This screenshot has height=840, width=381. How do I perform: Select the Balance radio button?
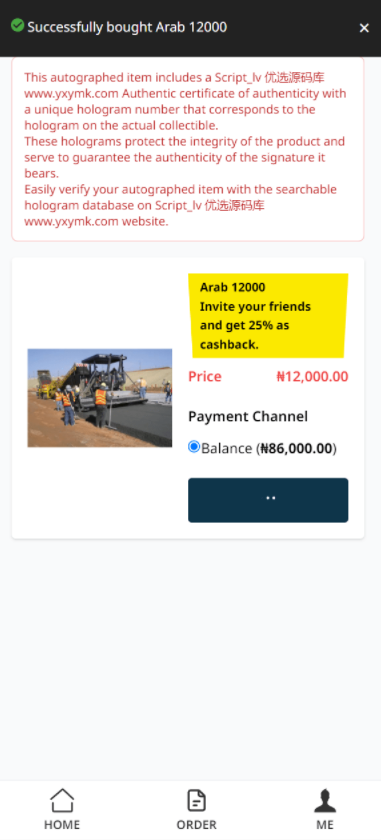click(194, 447)
